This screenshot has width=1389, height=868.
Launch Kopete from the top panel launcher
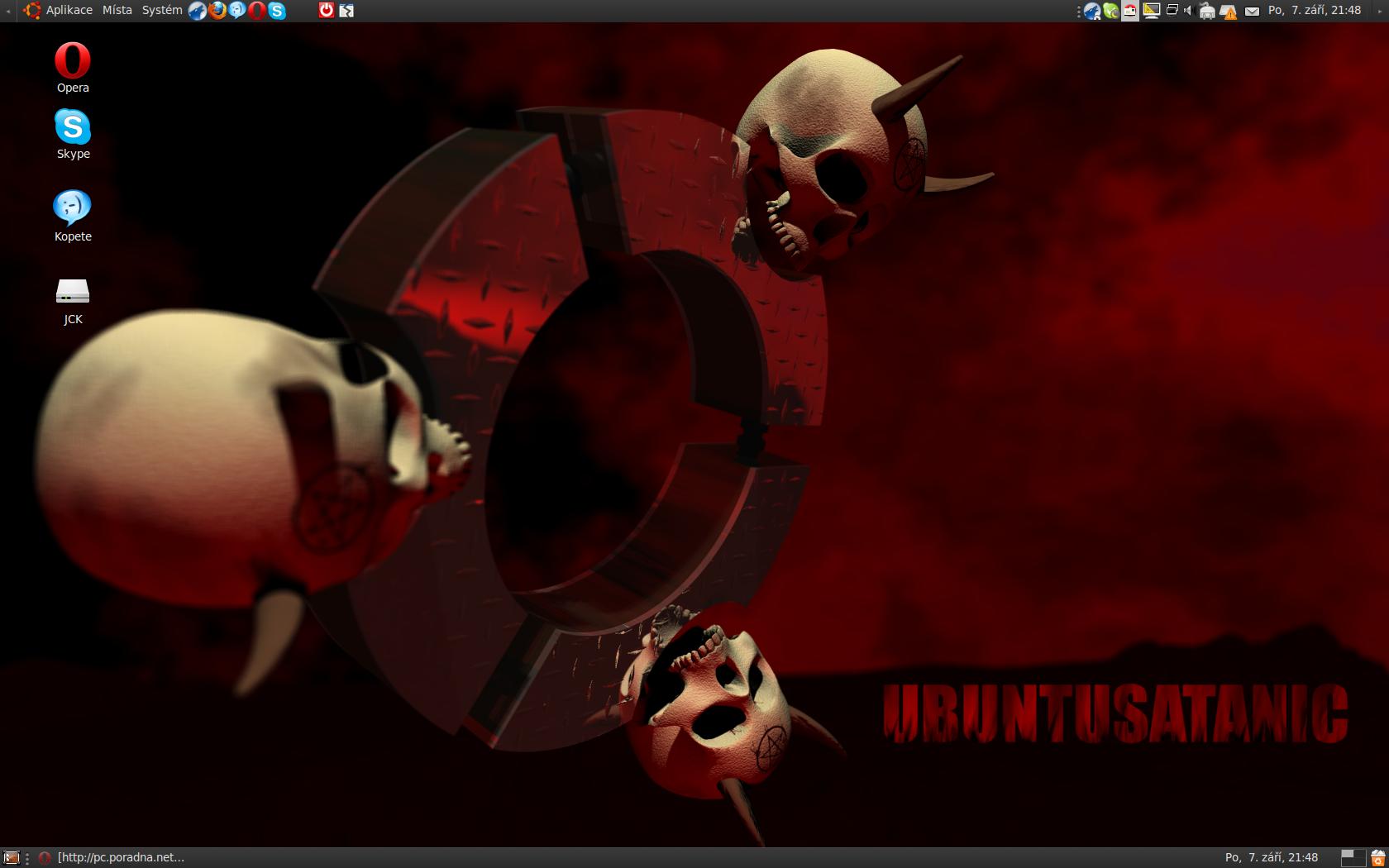tap(237, 11)
